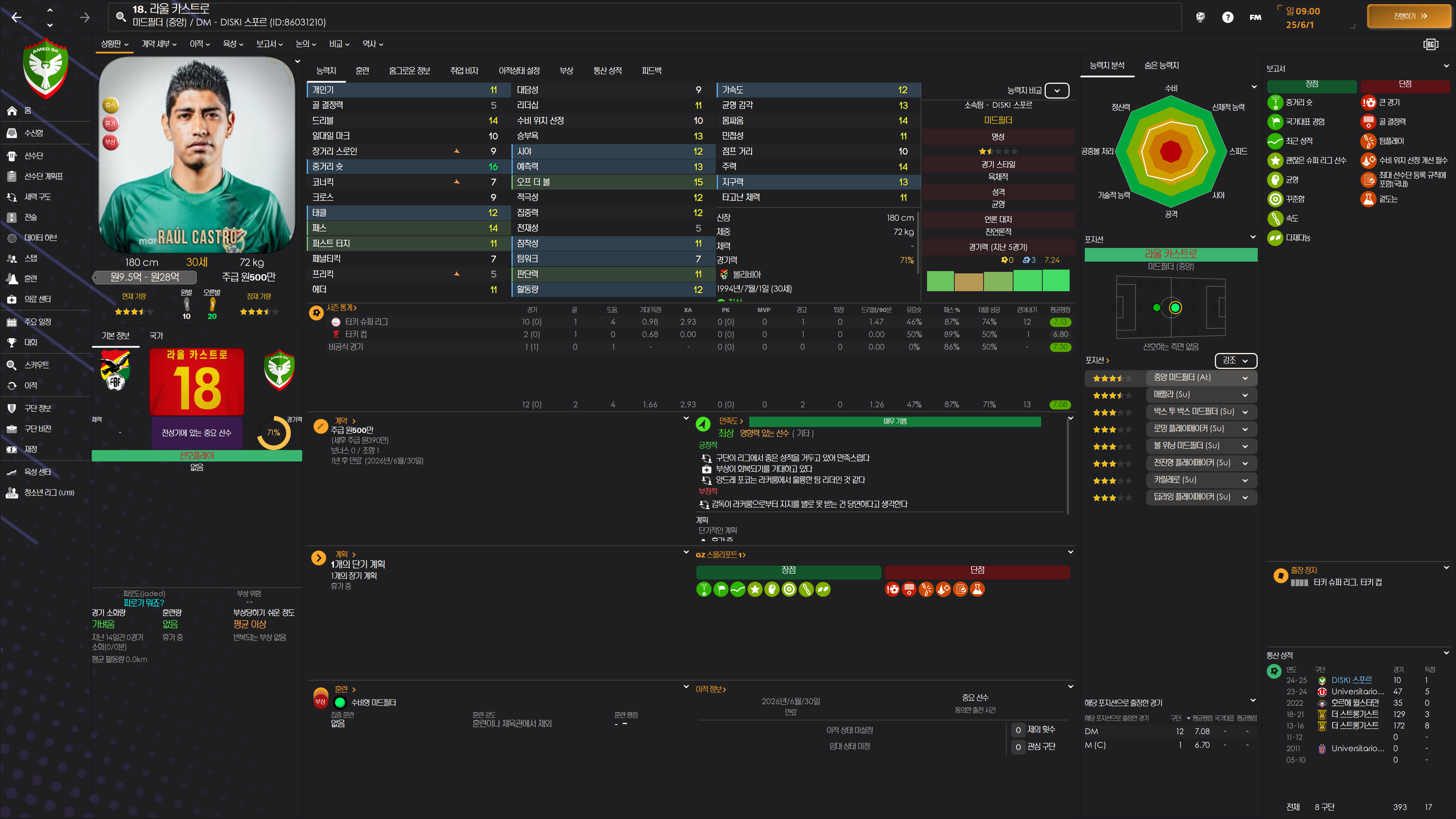1456x819 pixels.
Task: Expand 중앙 미드필더 (At) role dropdown
Action: coord(1245,378)
